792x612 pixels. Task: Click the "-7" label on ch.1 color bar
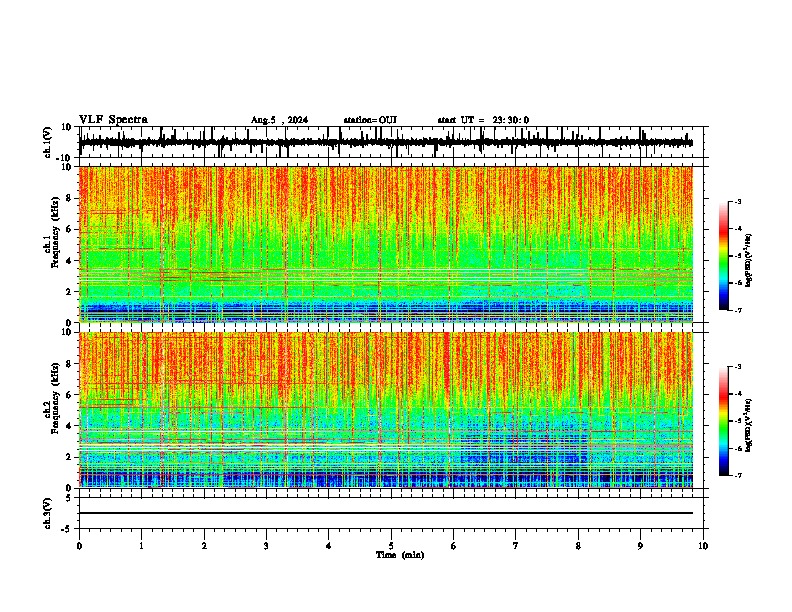[x=737, y=310]
